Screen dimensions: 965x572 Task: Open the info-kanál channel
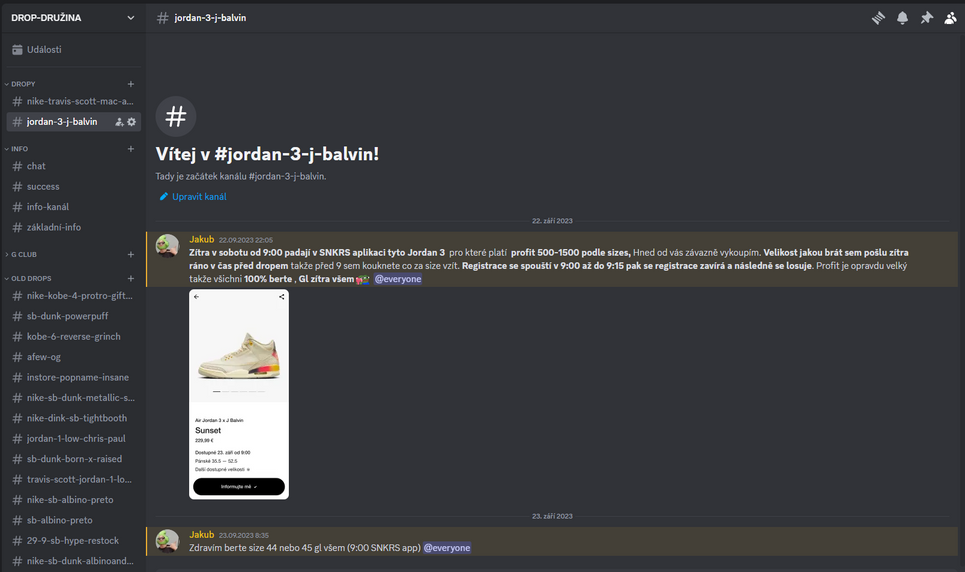pos(48,207)
